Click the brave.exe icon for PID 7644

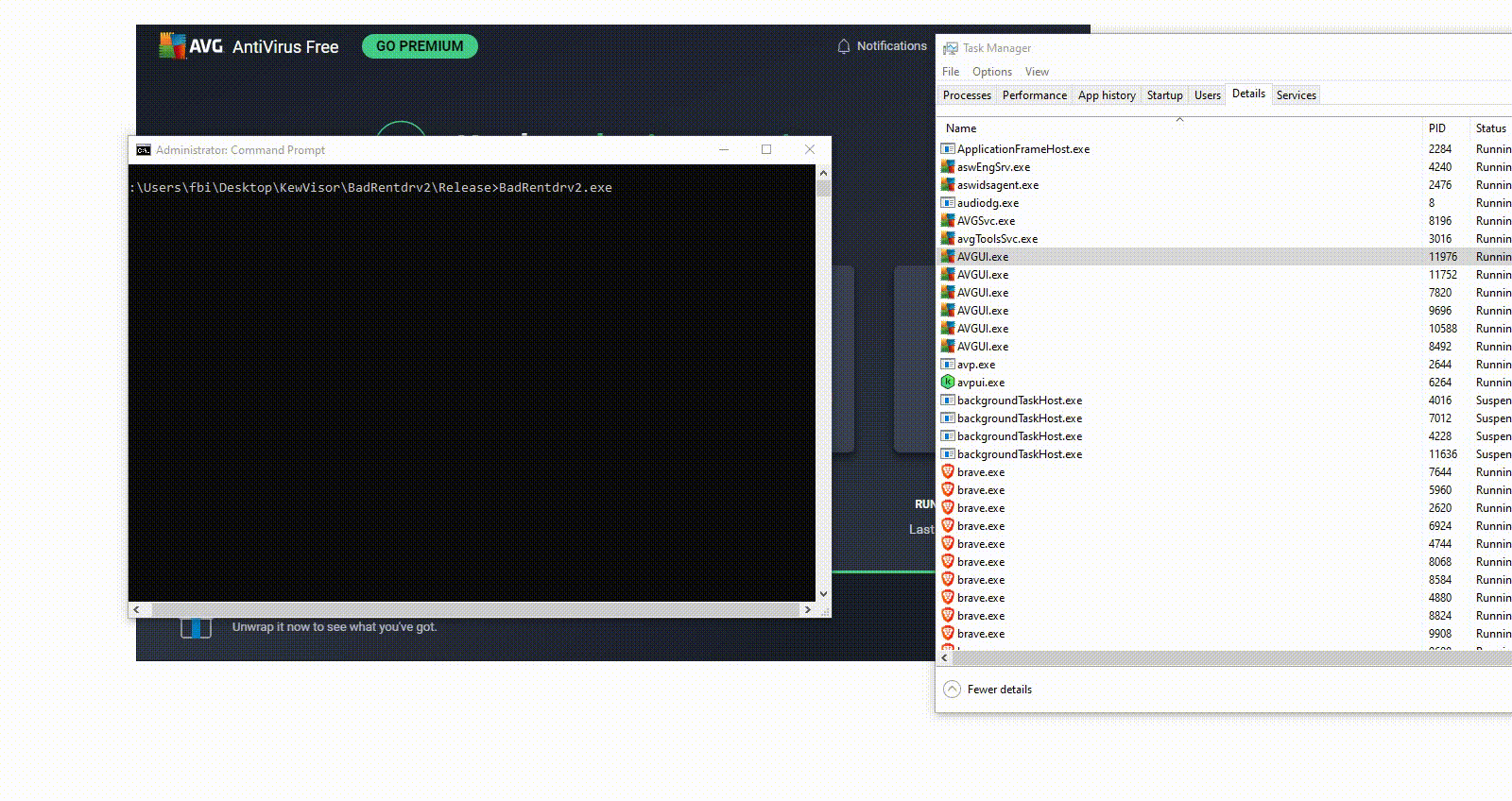[948, 472]
